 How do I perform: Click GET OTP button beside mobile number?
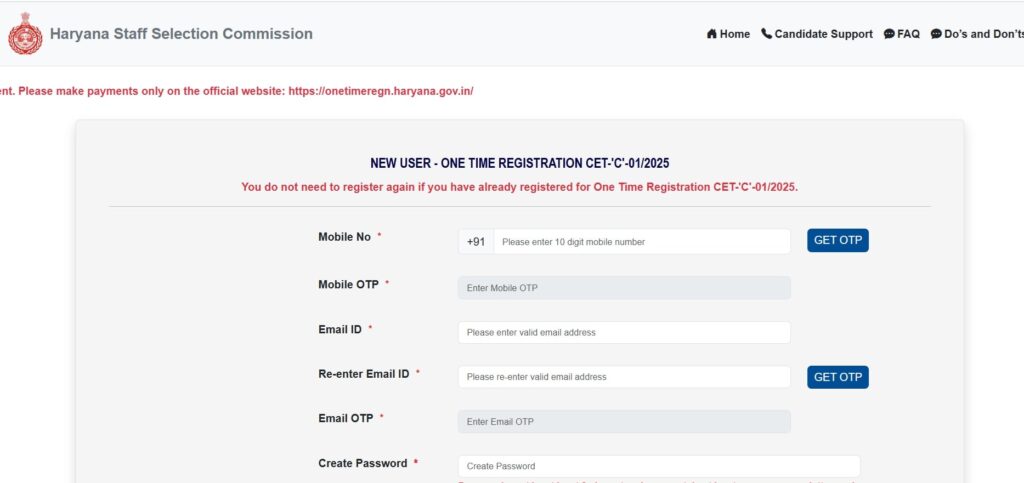coord(838,240)
